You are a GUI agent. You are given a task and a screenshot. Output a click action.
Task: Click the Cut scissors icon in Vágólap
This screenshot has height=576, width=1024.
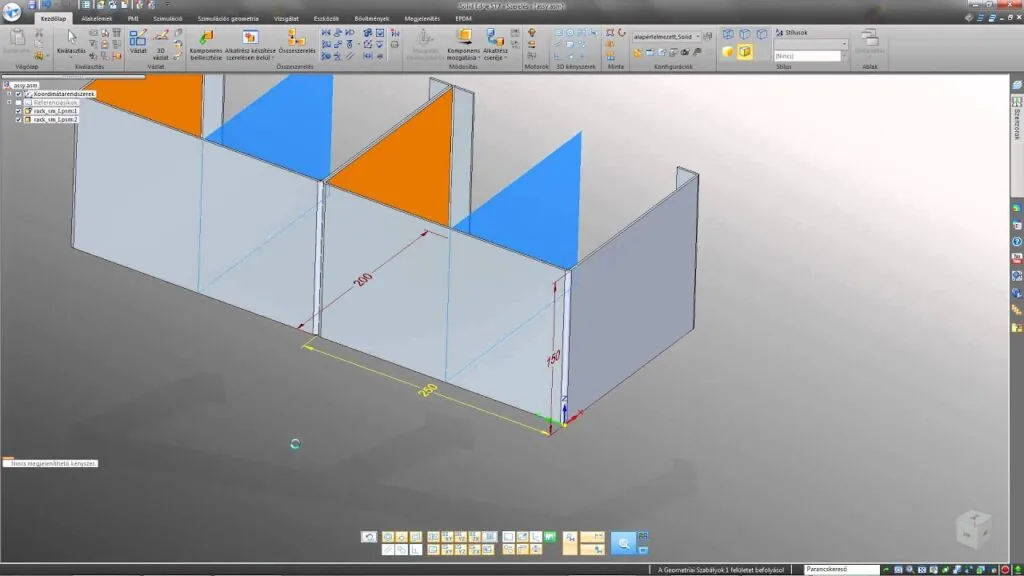39,33
